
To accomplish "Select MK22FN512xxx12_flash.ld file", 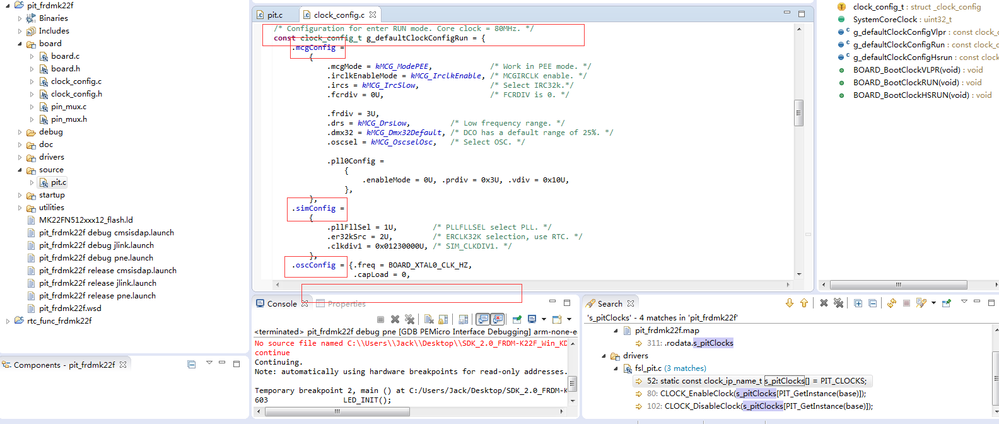I will click(93, 220).
